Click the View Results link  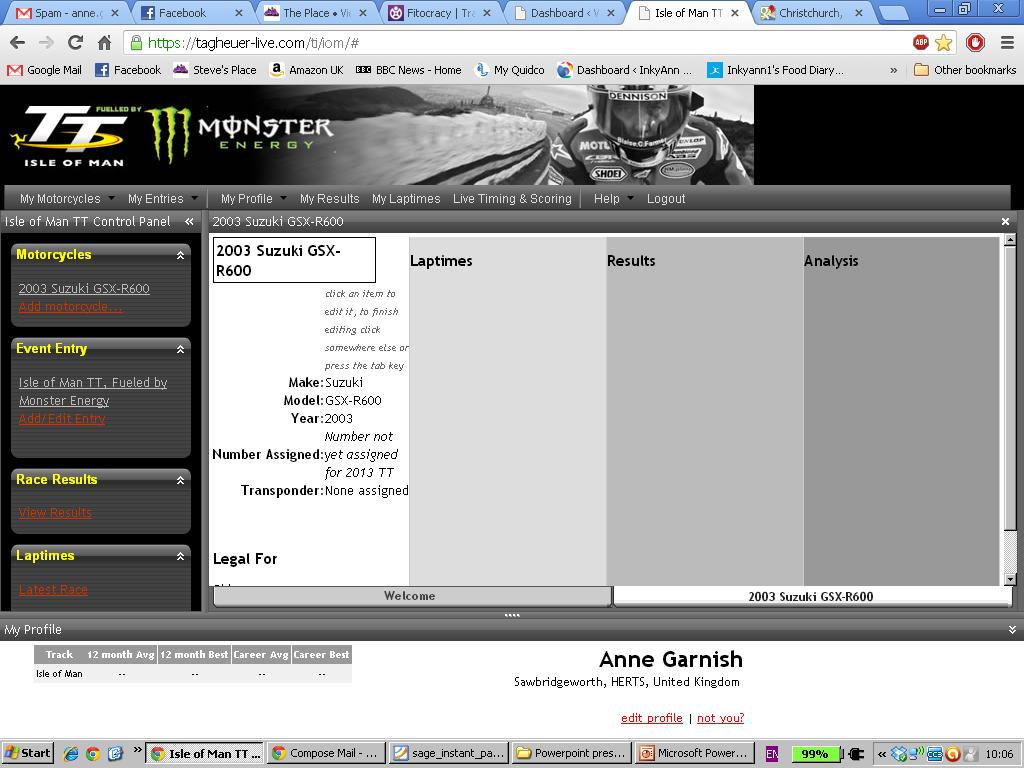click(x=55, y=513)
